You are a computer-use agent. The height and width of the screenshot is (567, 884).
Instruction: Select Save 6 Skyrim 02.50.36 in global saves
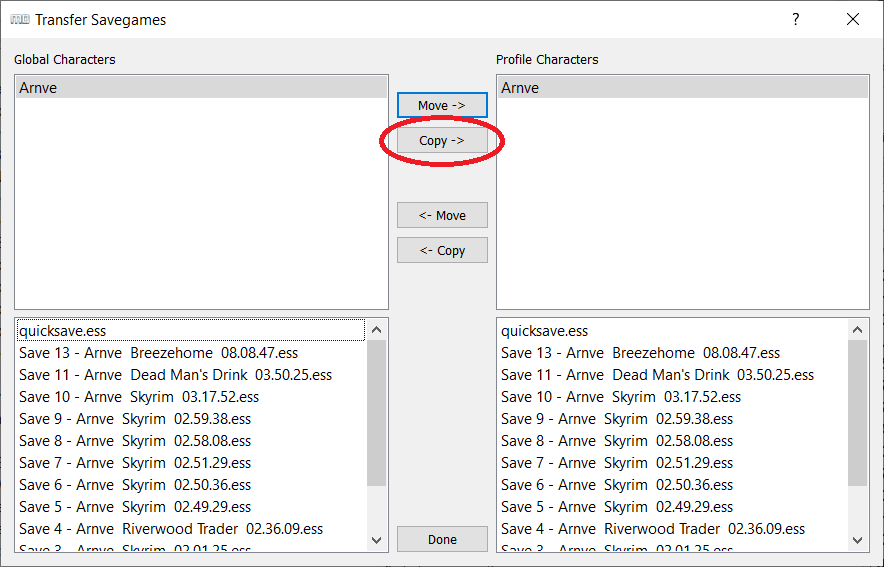pos(191,485)
